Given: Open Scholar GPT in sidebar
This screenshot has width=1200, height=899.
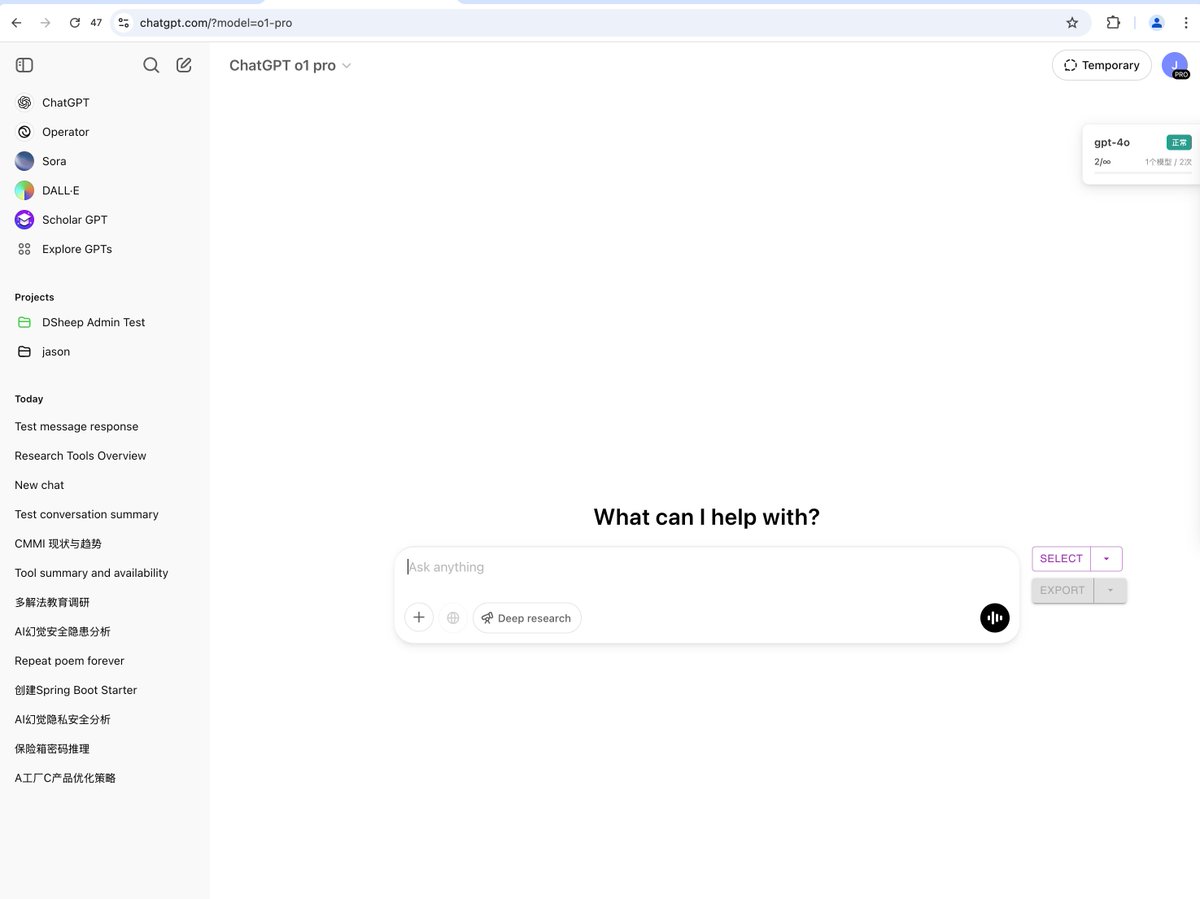Looking at the screenshot, I should coord(105,220).
